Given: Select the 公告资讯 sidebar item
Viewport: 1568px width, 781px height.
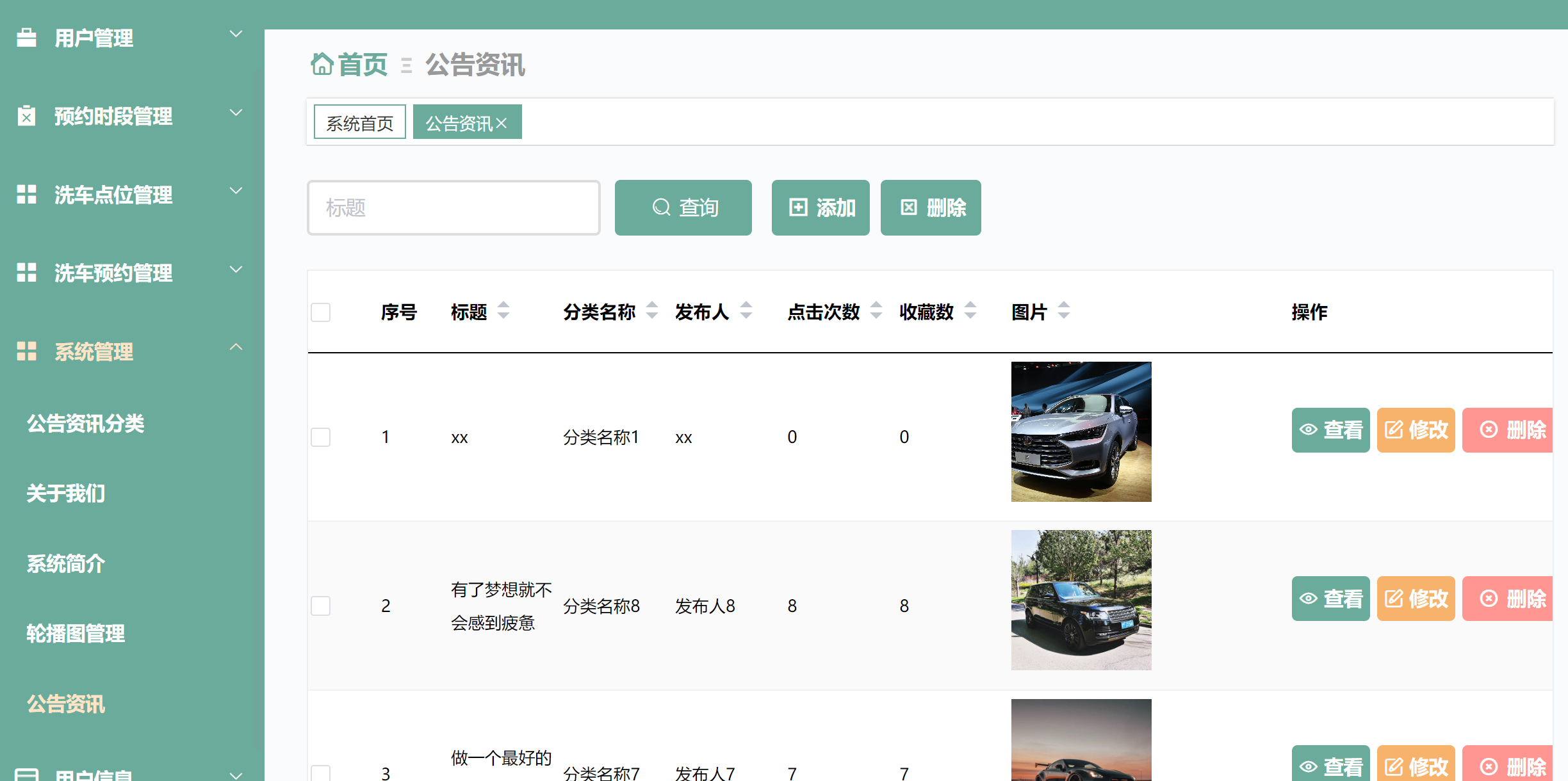Looking at the screenshot, I should pyautogui.click(x=66, y=704).
